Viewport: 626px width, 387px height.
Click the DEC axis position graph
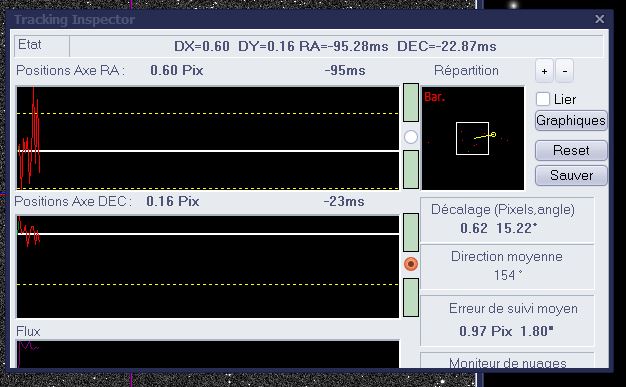[208, 267]
